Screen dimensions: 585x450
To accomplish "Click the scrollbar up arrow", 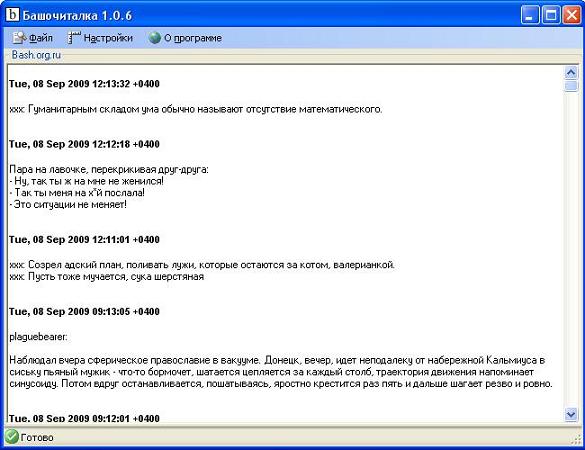I will [x=571, y=72].
